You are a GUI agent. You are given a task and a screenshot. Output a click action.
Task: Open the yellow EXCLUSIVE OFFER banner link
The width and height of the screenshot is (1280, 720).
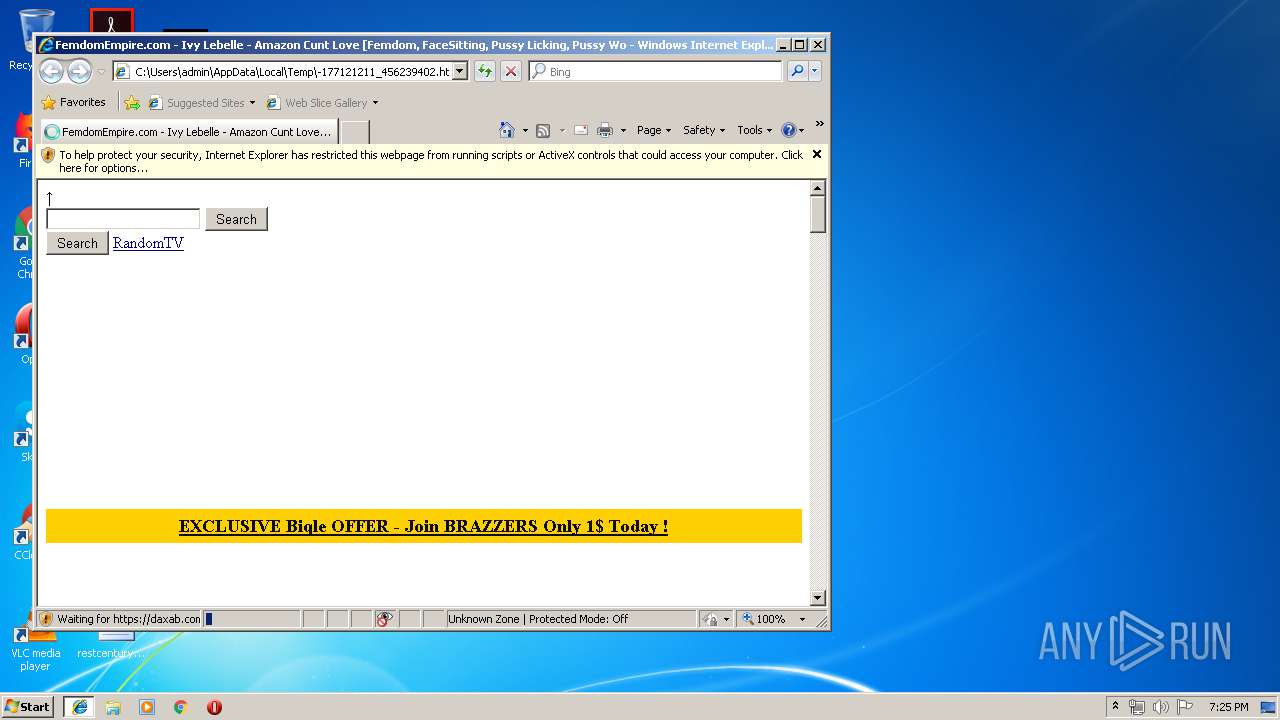(423, 526)
